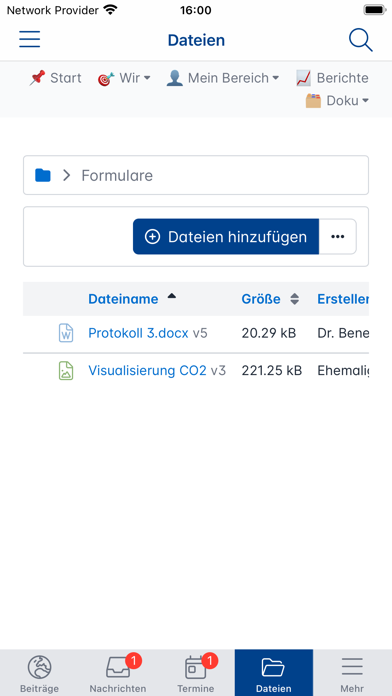
Task: Expand the Wir dropdown menu
Action: tap(124, 78)
